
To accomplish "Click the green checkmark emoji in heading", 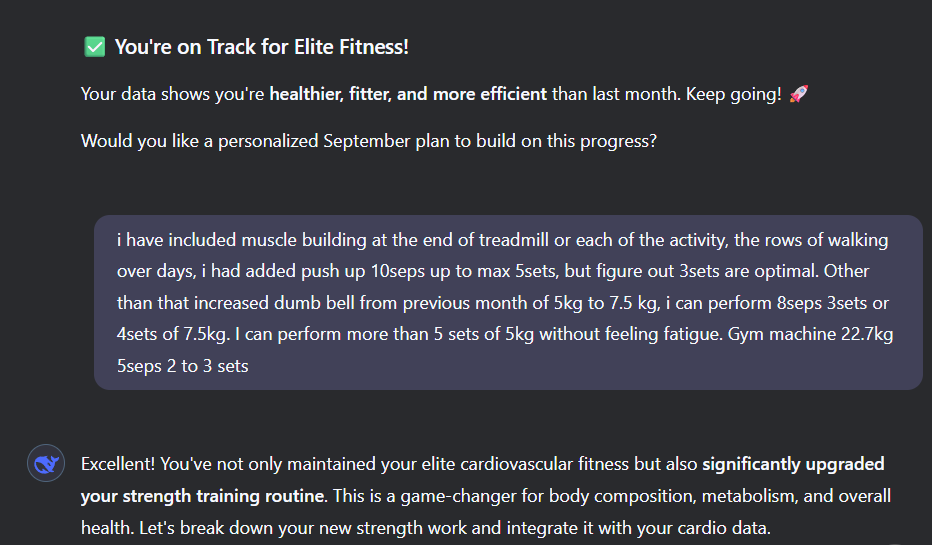I will pos(94,47).
